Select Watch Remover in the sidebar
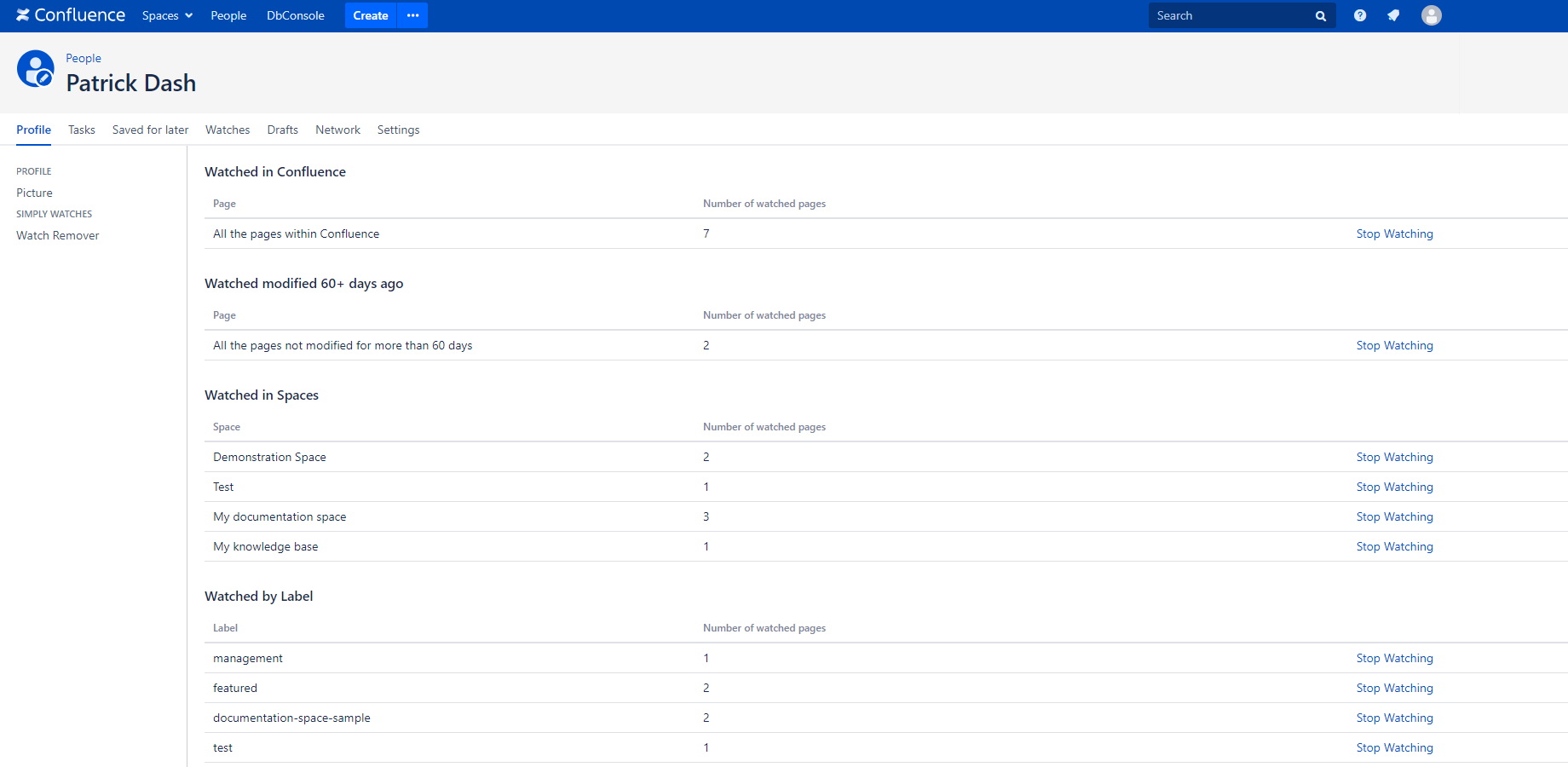 (58, 235)
